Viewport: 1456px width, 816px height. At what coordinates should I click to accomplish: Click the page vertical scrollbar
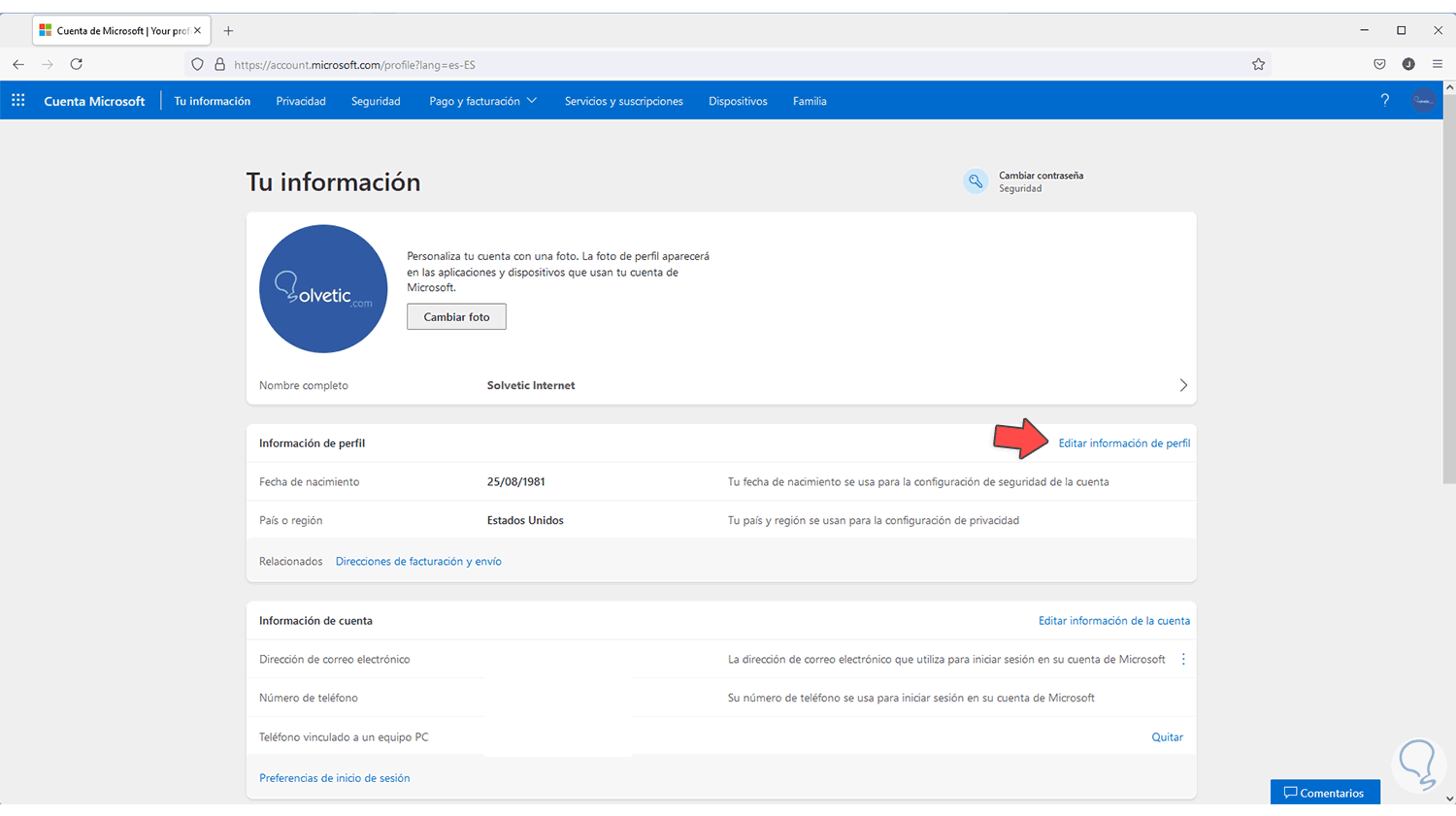point(1449,291)
